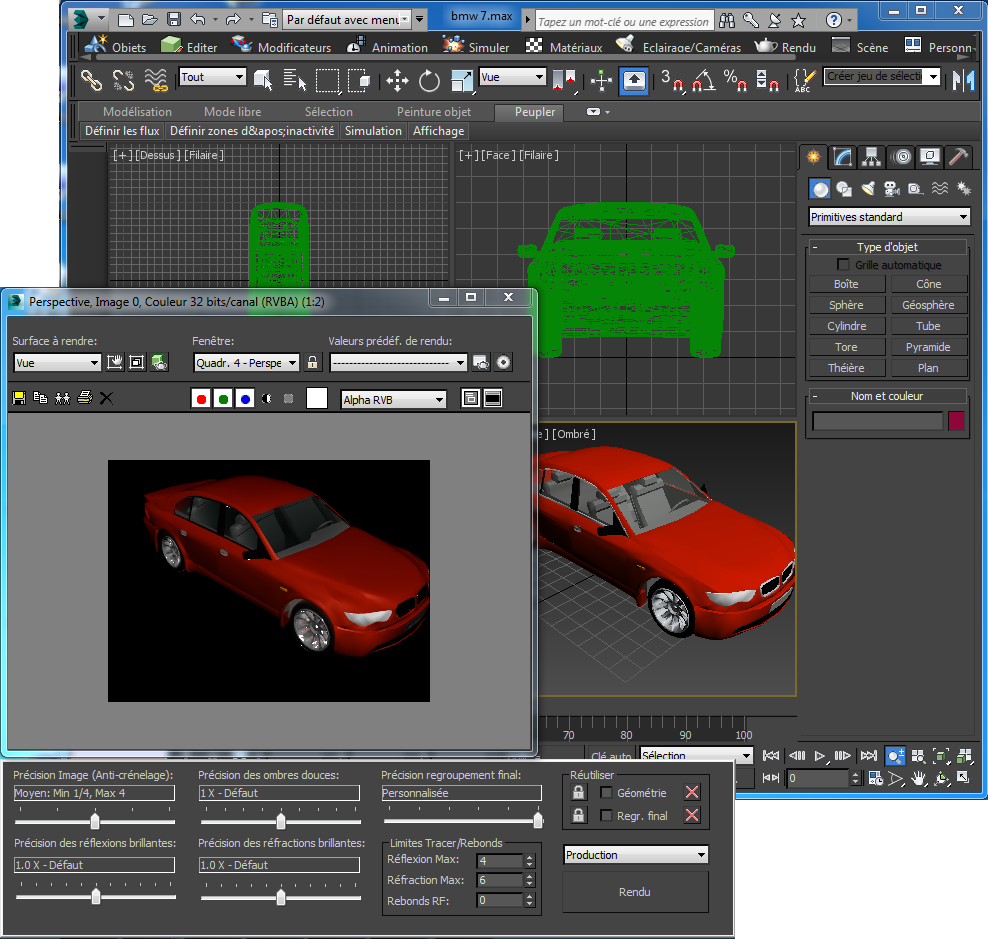Open the Production render mode dropdown
This screenshot has width=988, height=939.
[636, 855]
